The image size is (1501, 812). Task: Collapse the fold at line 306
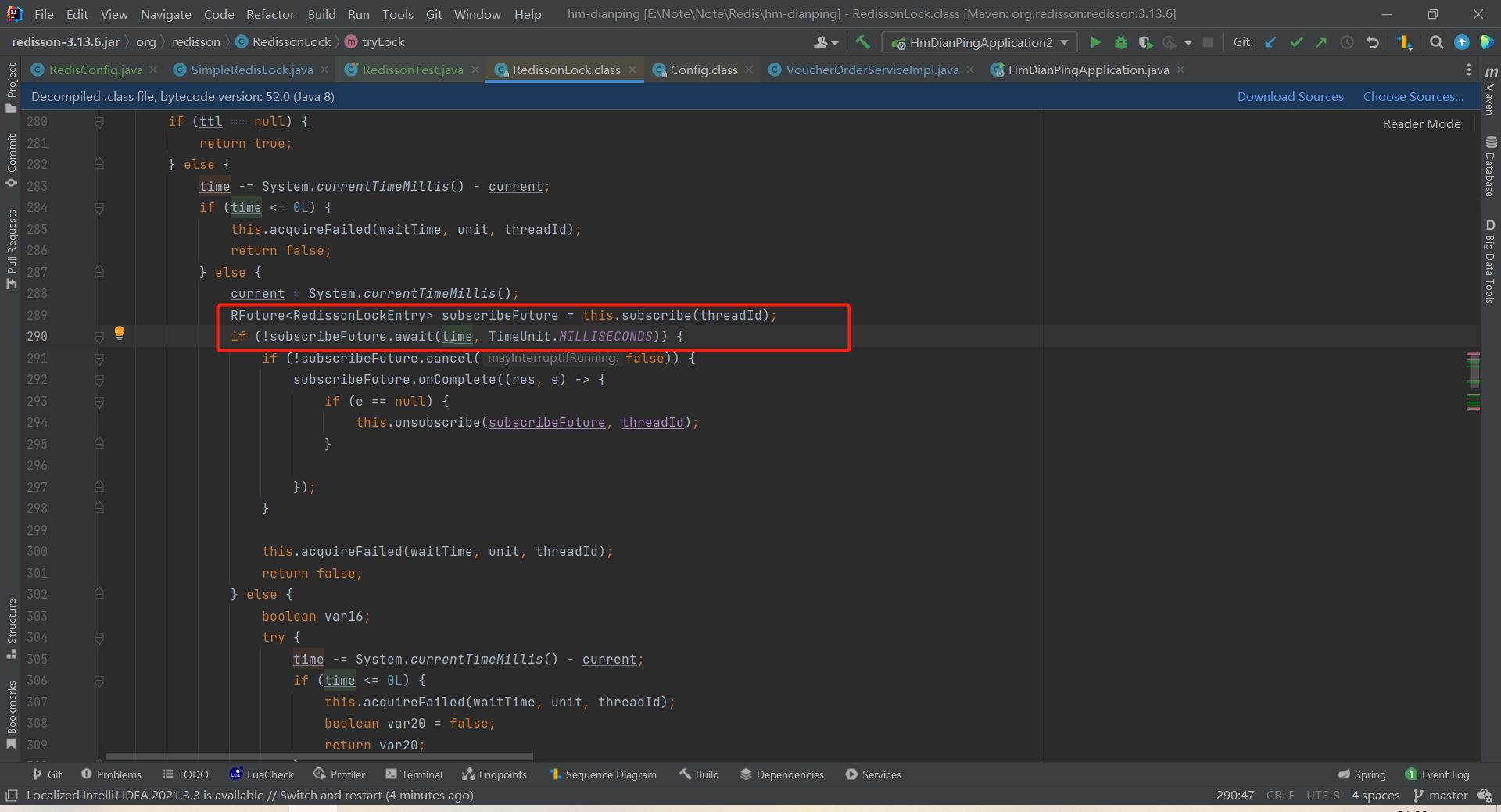point(99,681)
